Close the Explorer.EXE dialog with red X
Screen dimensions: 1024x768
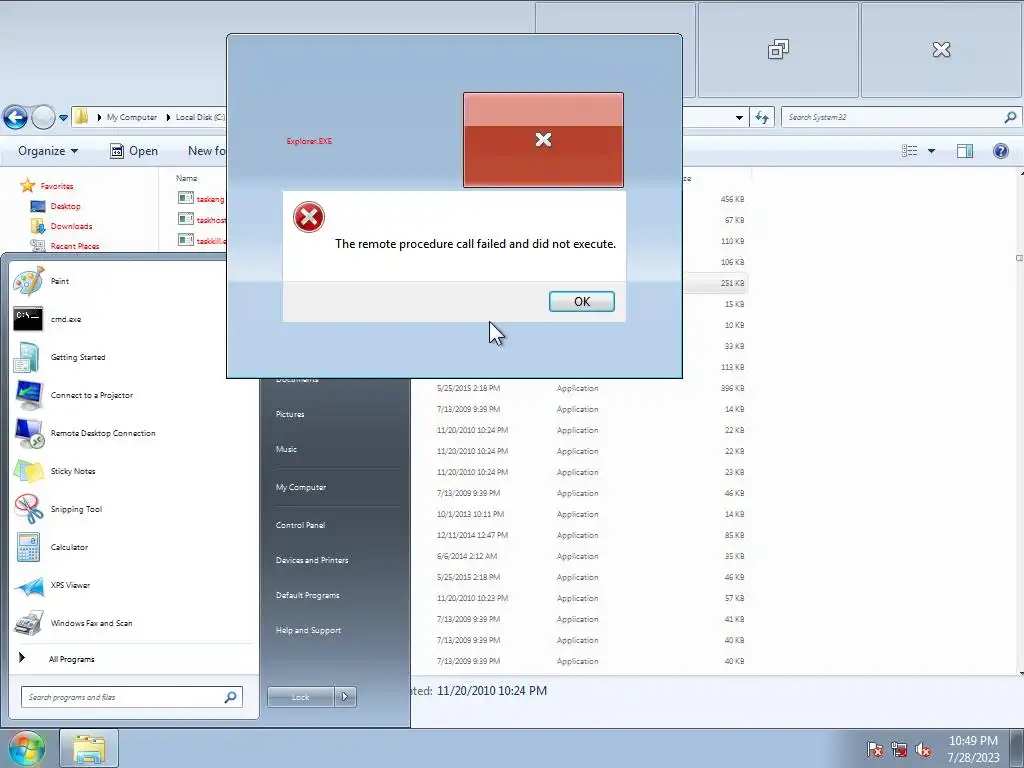543,140
